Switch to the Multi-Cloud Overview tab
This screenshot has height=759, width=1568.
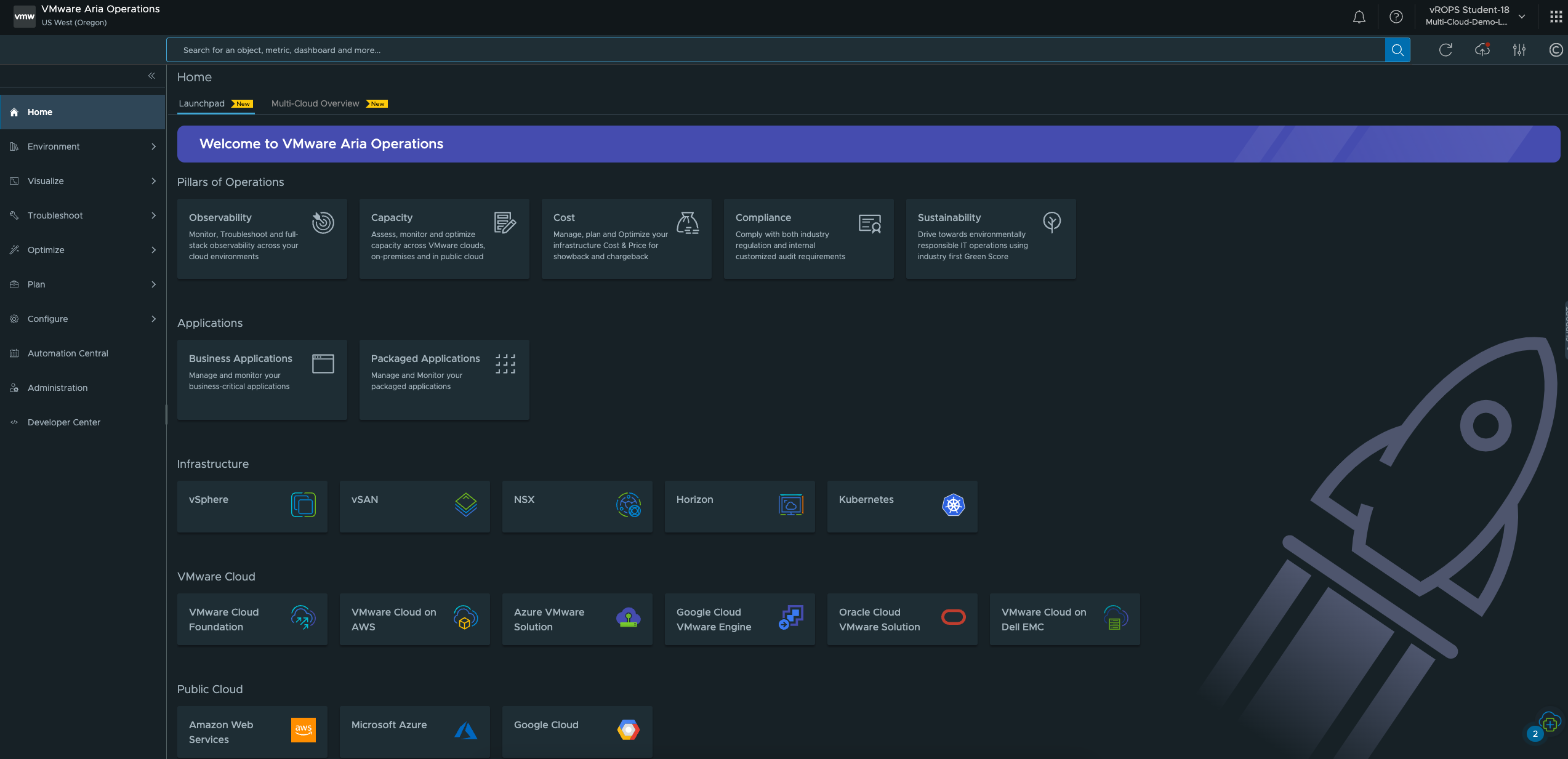click(x=329, y=103)
